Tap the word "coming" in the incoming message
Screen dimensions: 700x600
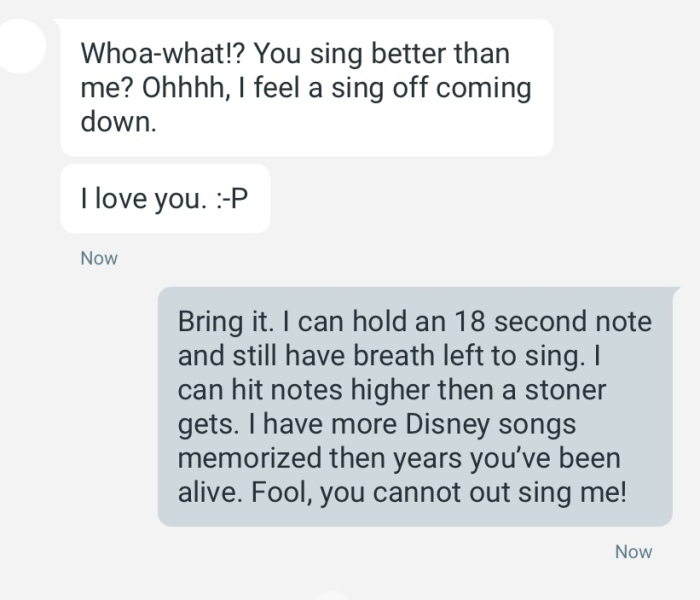[x=484, y=88]
